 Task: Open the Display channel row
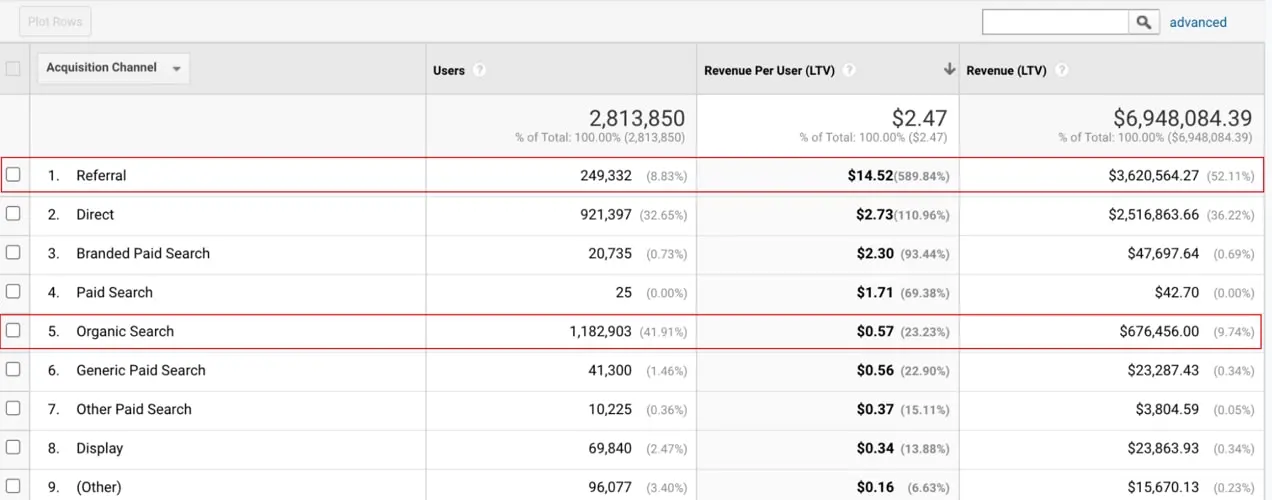100,448
